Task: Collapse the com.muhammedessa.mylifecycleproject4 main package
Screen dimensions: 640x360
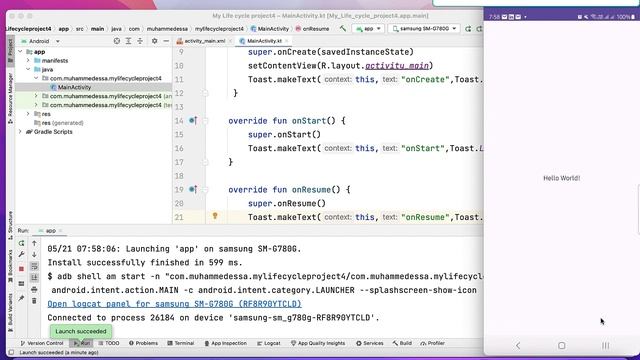Action: point(36,78)
